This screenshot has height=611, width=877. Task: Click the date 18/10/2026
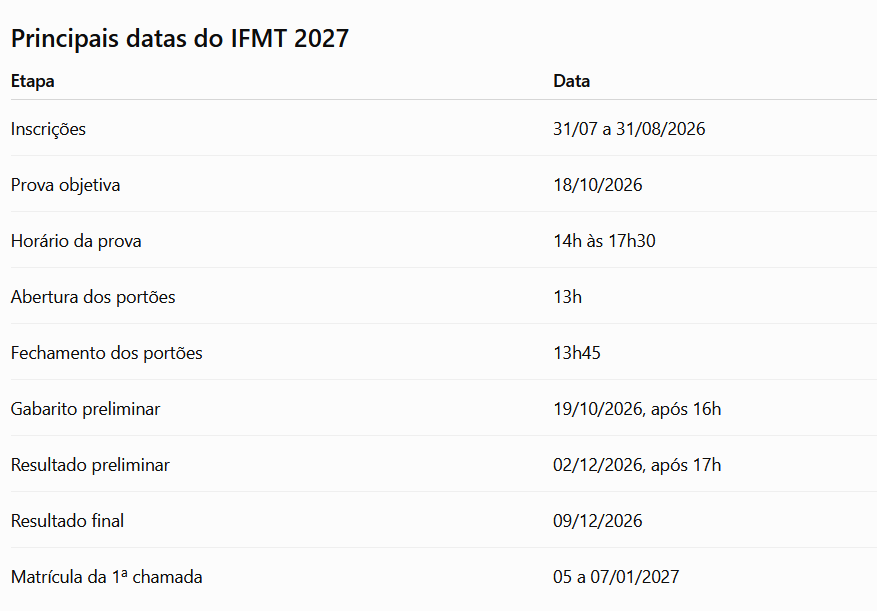pos(597,185)
